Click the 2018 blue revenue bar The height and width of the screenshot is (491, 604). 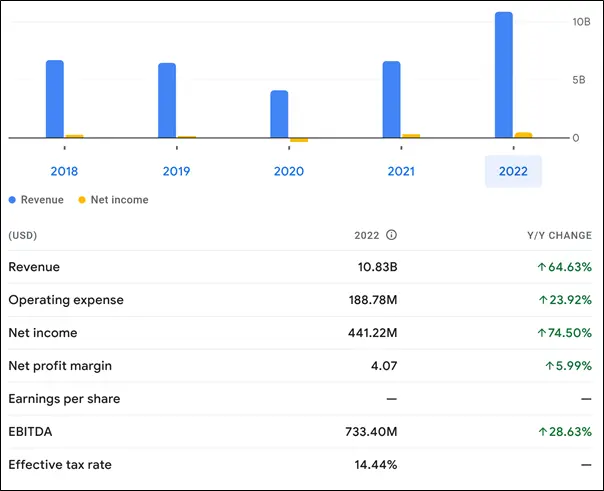tap(55, 99)
